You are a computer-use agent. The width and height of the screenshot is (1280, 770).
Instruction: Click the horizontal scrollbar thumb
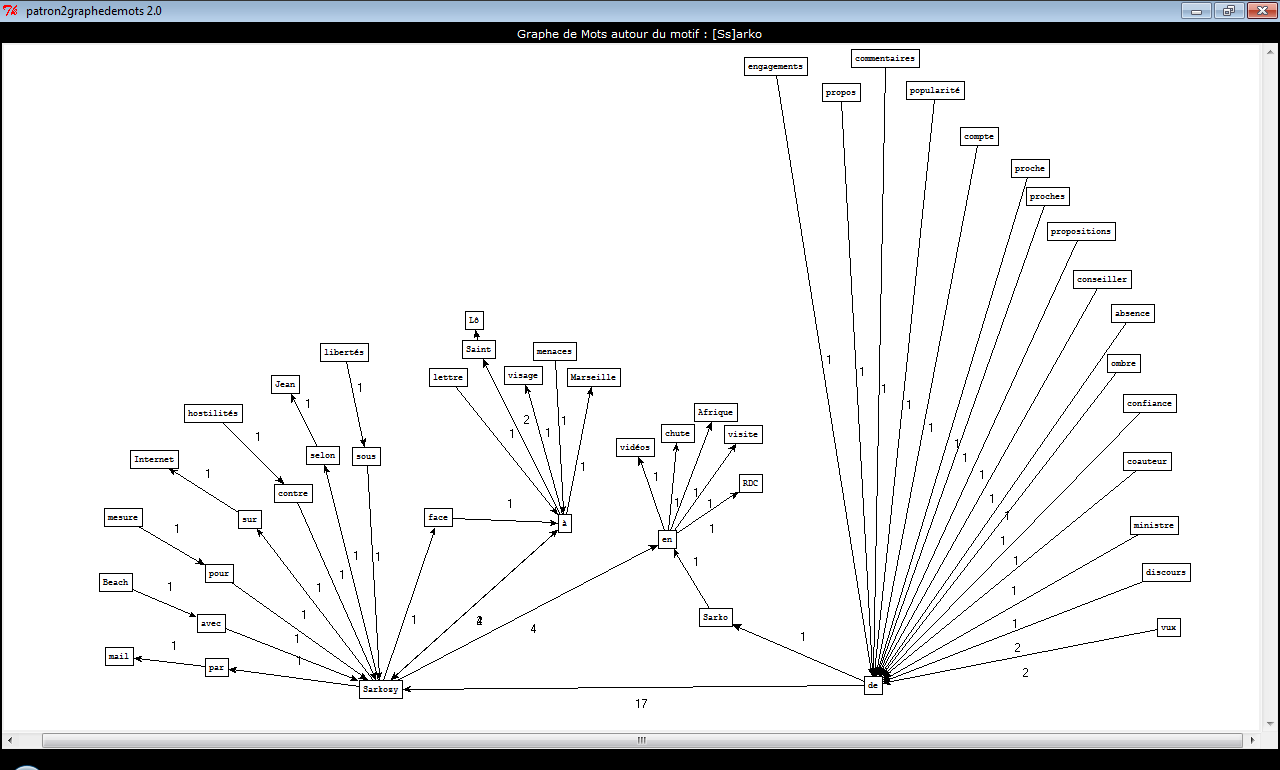click(x=642, y=740)
